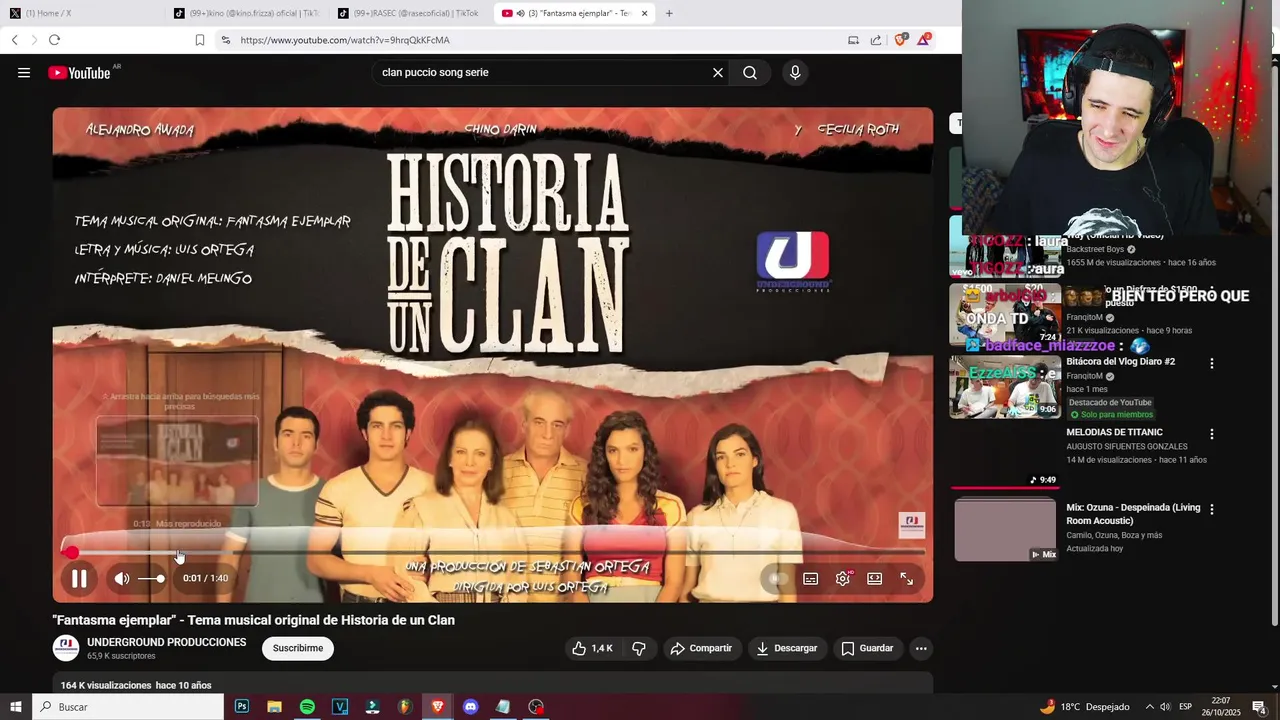Click the 9:06 Vlog Diario thumbnail
Viewport: 1280px width, 720px height.
pos(1005,387)
